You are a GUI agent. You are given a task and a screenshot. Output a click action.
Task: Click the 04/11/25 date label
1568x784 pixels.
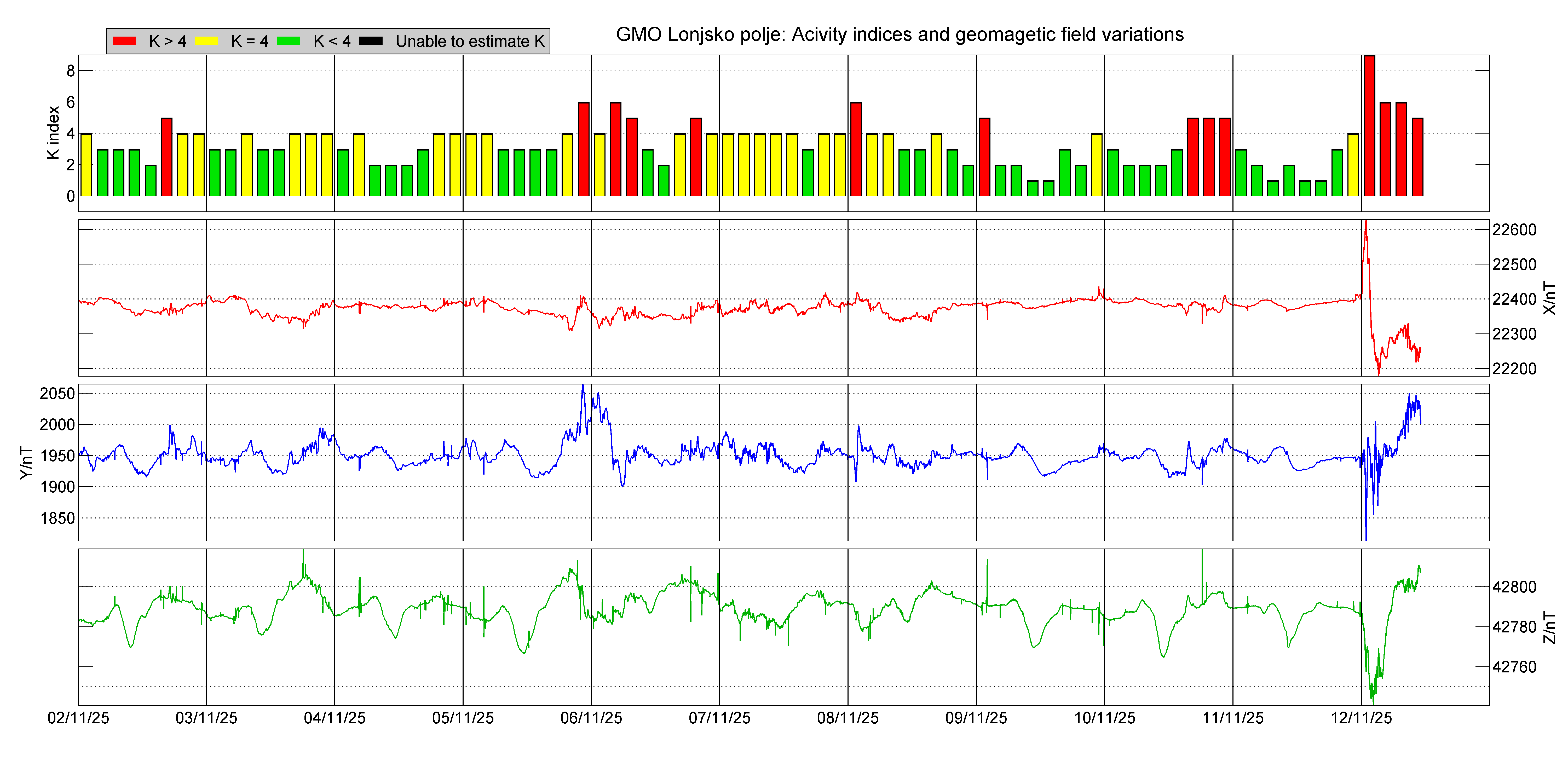click(x=334, y=718)
